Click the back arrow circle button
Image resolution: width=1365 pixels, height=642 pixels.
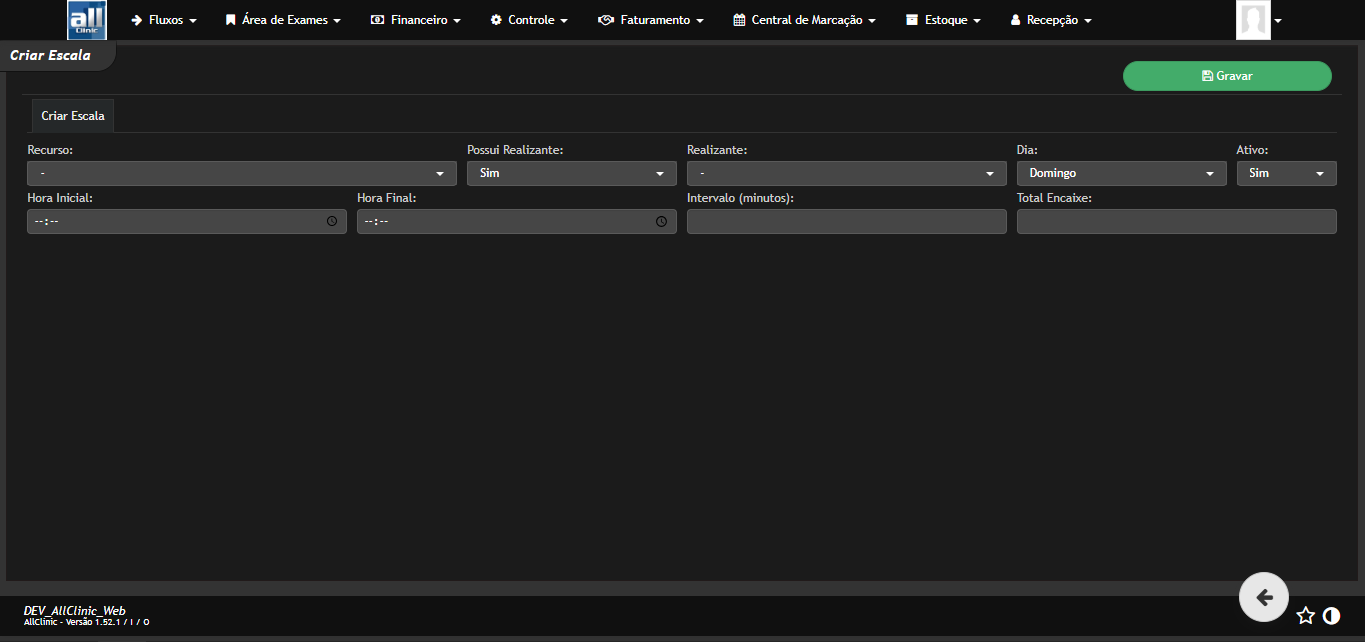1264,598
